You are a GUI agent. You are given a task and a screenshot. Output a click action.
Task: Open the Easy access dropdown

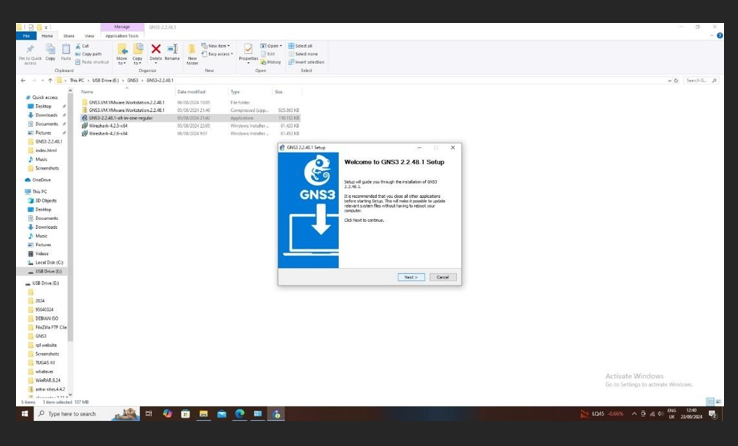coord(217,54)
